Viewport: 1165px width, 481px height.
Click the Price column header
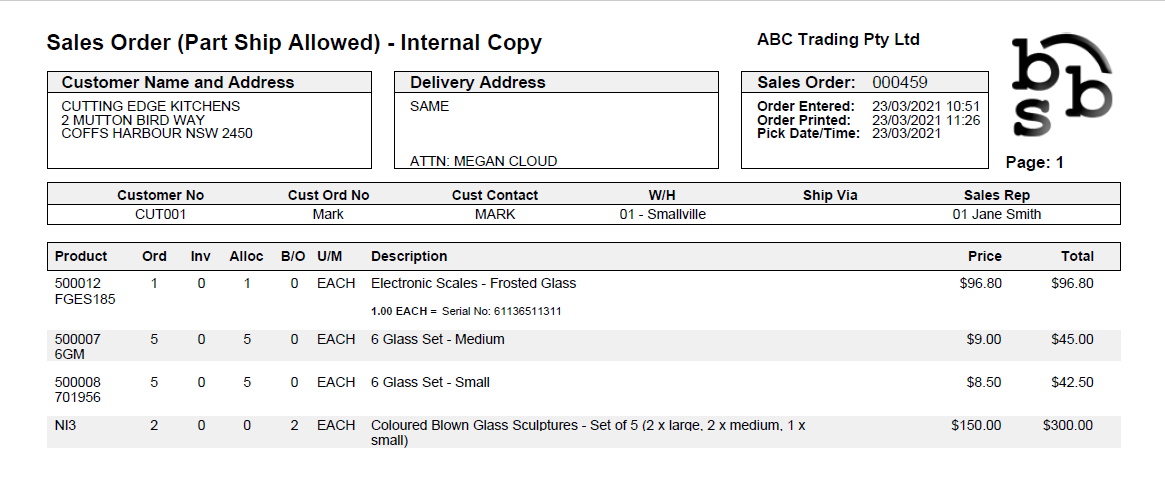984,256
